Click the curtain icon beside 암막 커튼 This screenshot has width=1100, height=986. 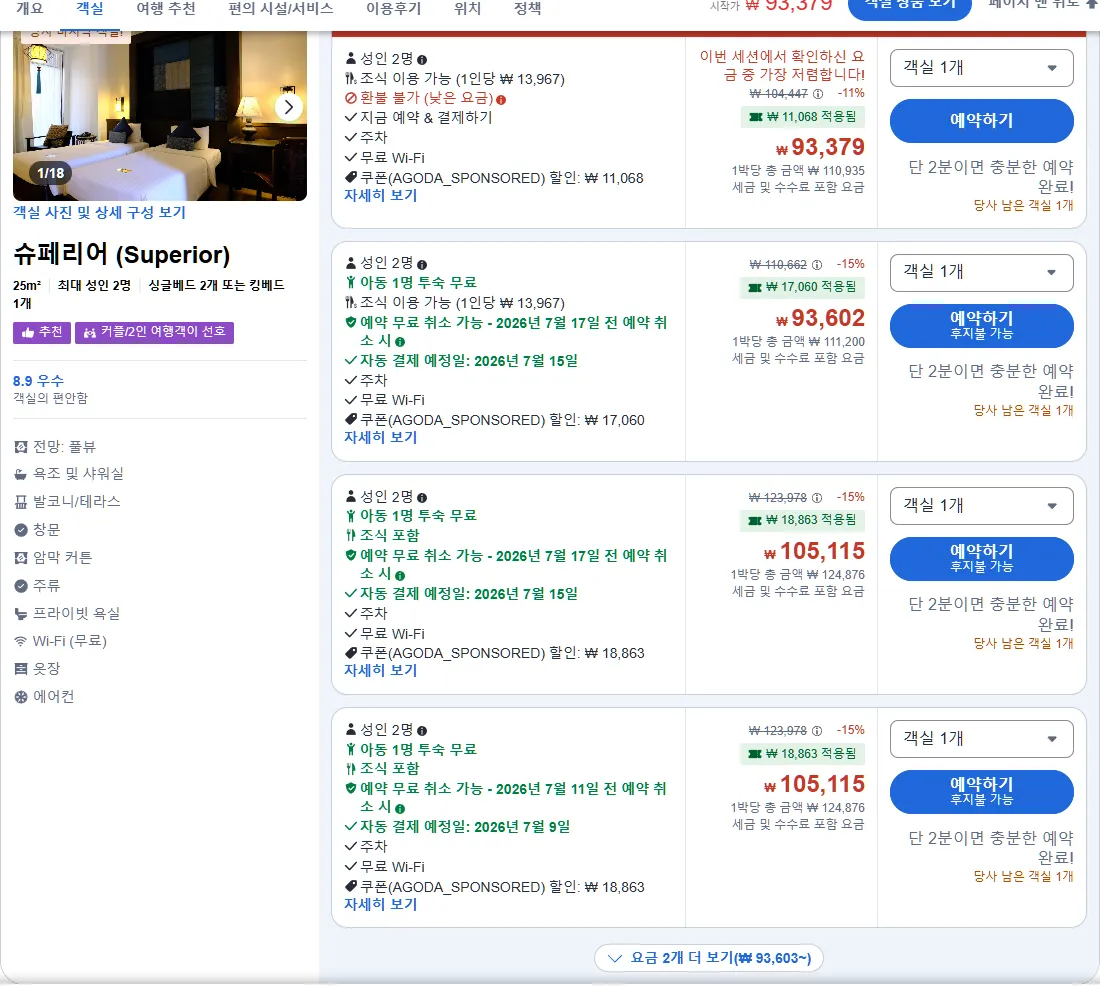21,558
